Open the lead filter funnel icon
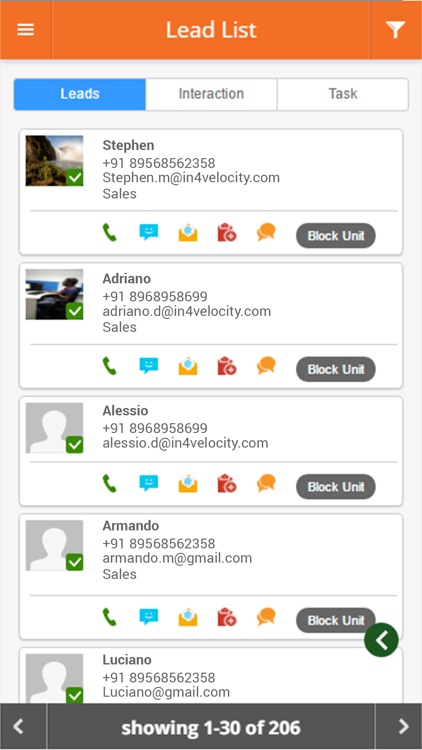Screen dimensions: 422x750 click(x=396, y=30)
